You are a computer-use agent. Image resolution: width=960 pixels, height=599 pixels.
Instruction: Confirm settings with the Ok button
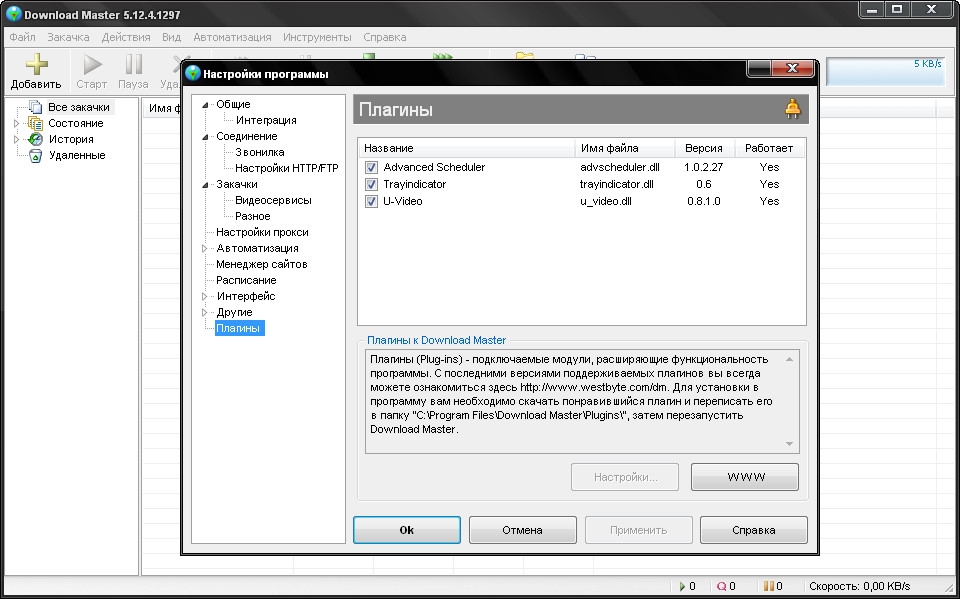tap(407, 530)
